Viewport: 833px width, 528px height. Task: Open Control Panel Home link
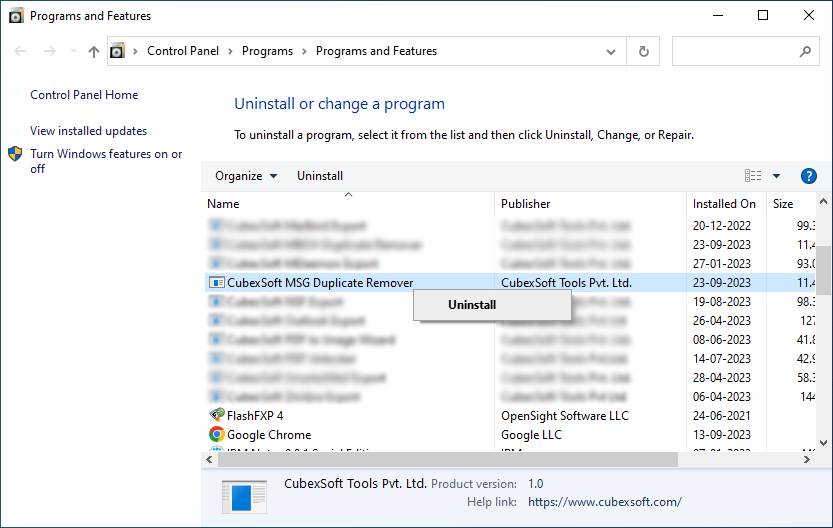click(84, 95)
